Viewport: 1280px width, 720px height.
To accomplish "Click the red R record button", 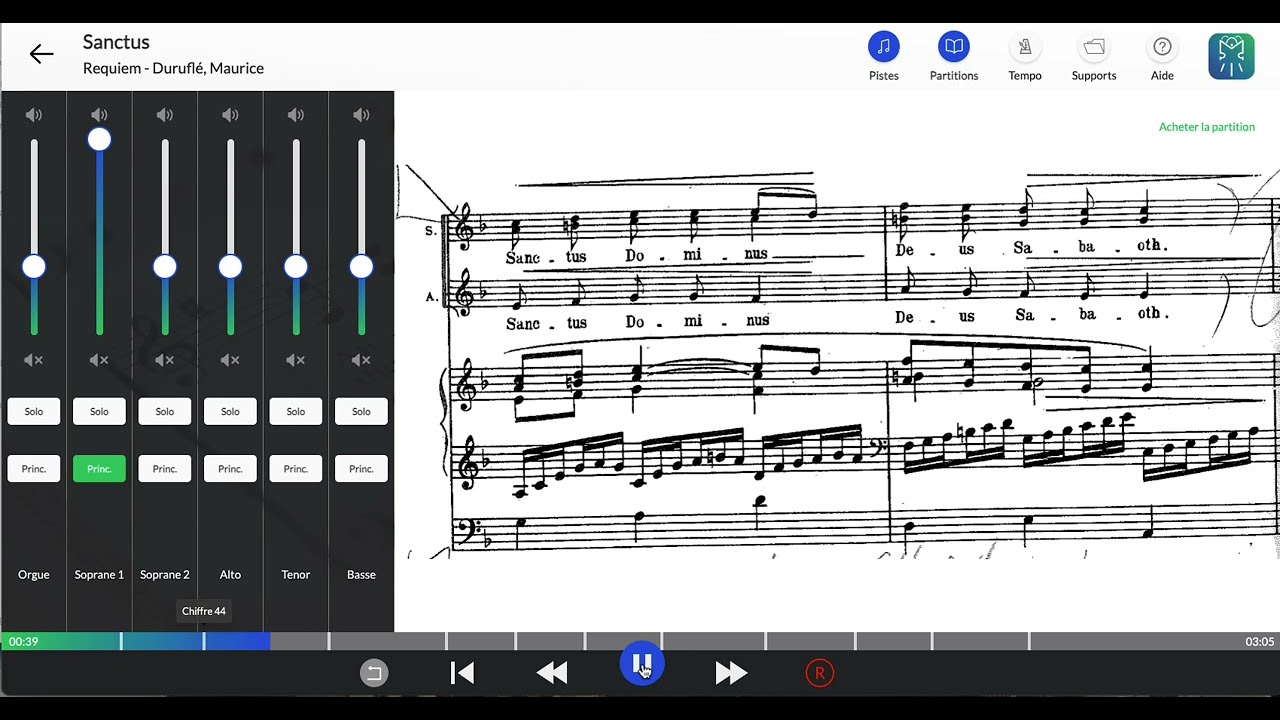I will 819,673.
